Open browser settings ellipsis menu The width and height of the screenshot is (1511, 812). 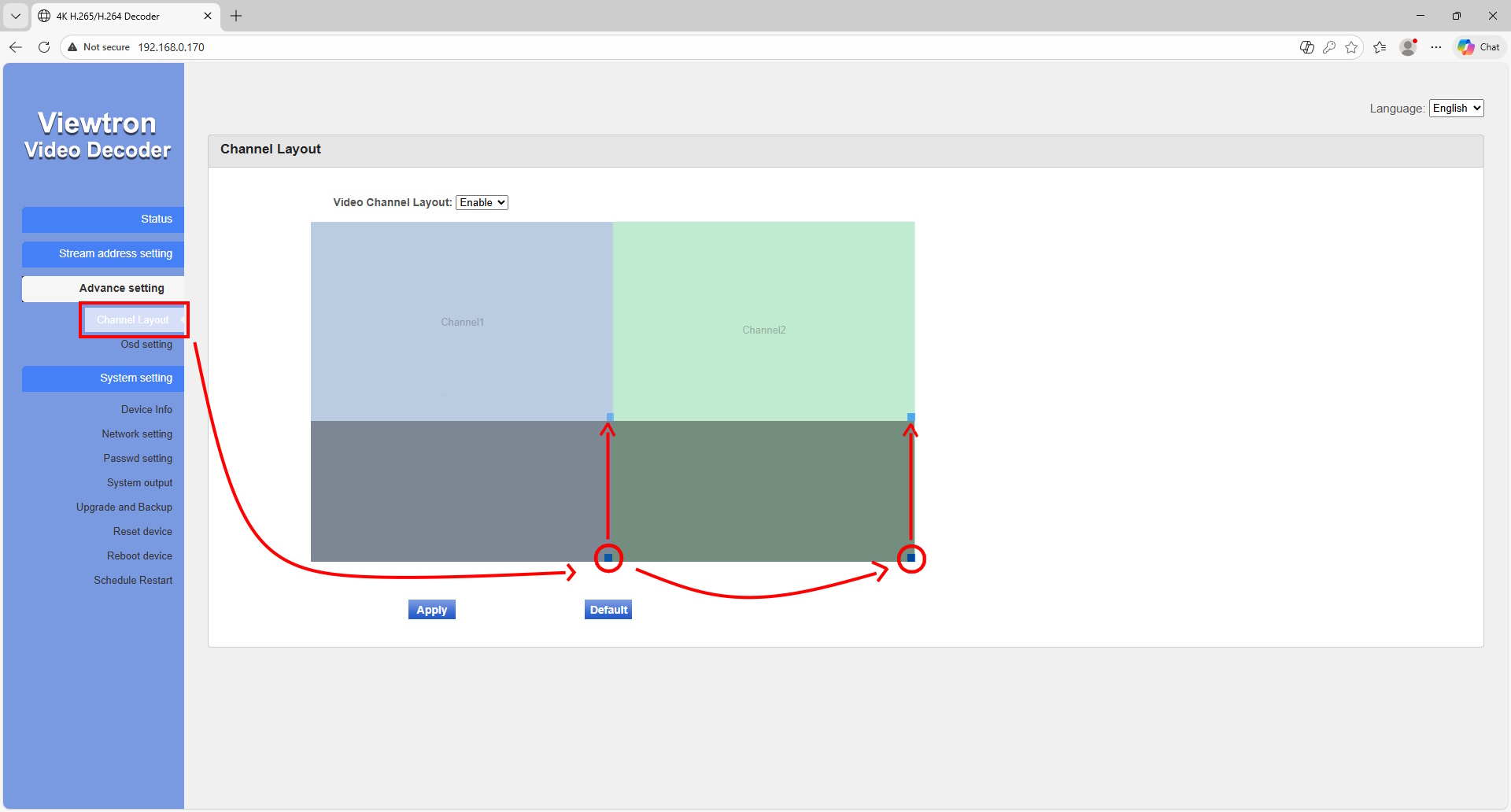(x=1436, y=47)
